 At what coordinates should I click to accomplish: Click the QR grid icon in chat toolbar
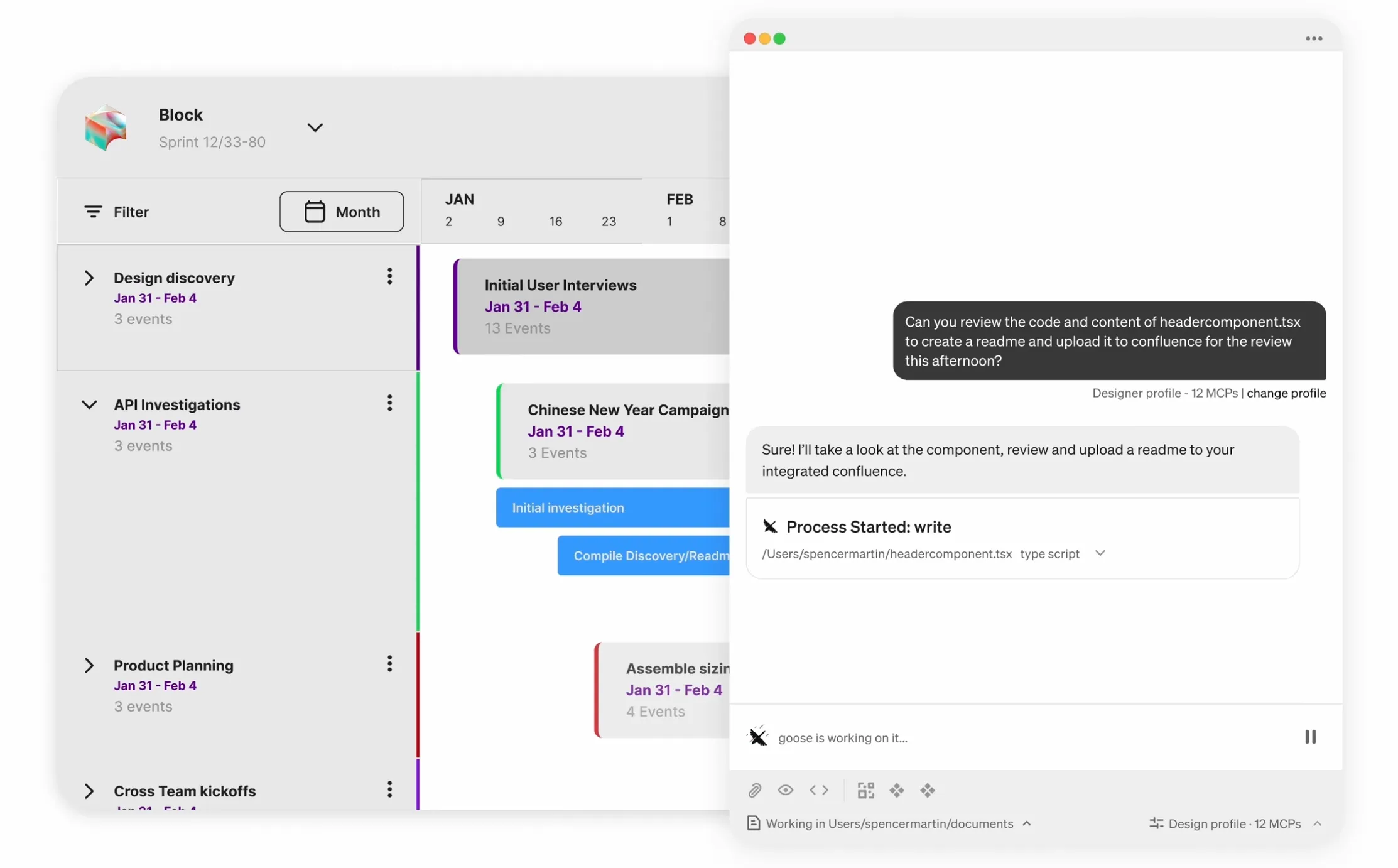865,790
